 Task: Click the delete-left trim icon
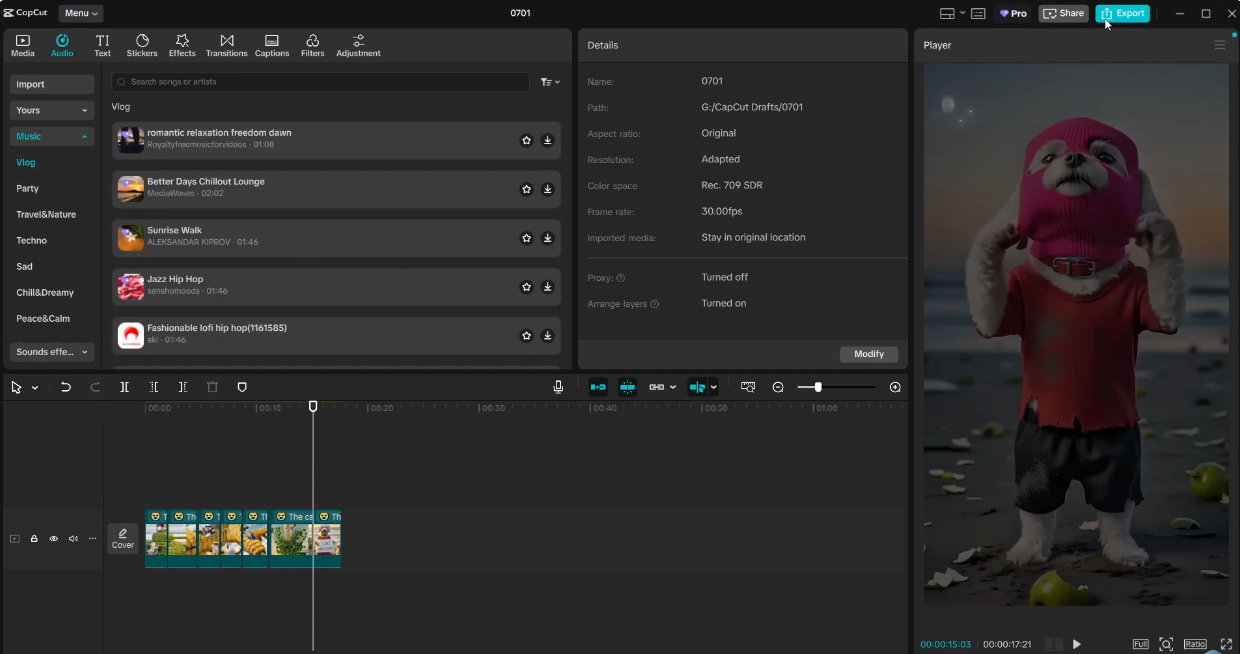click(x=154, y=387)
